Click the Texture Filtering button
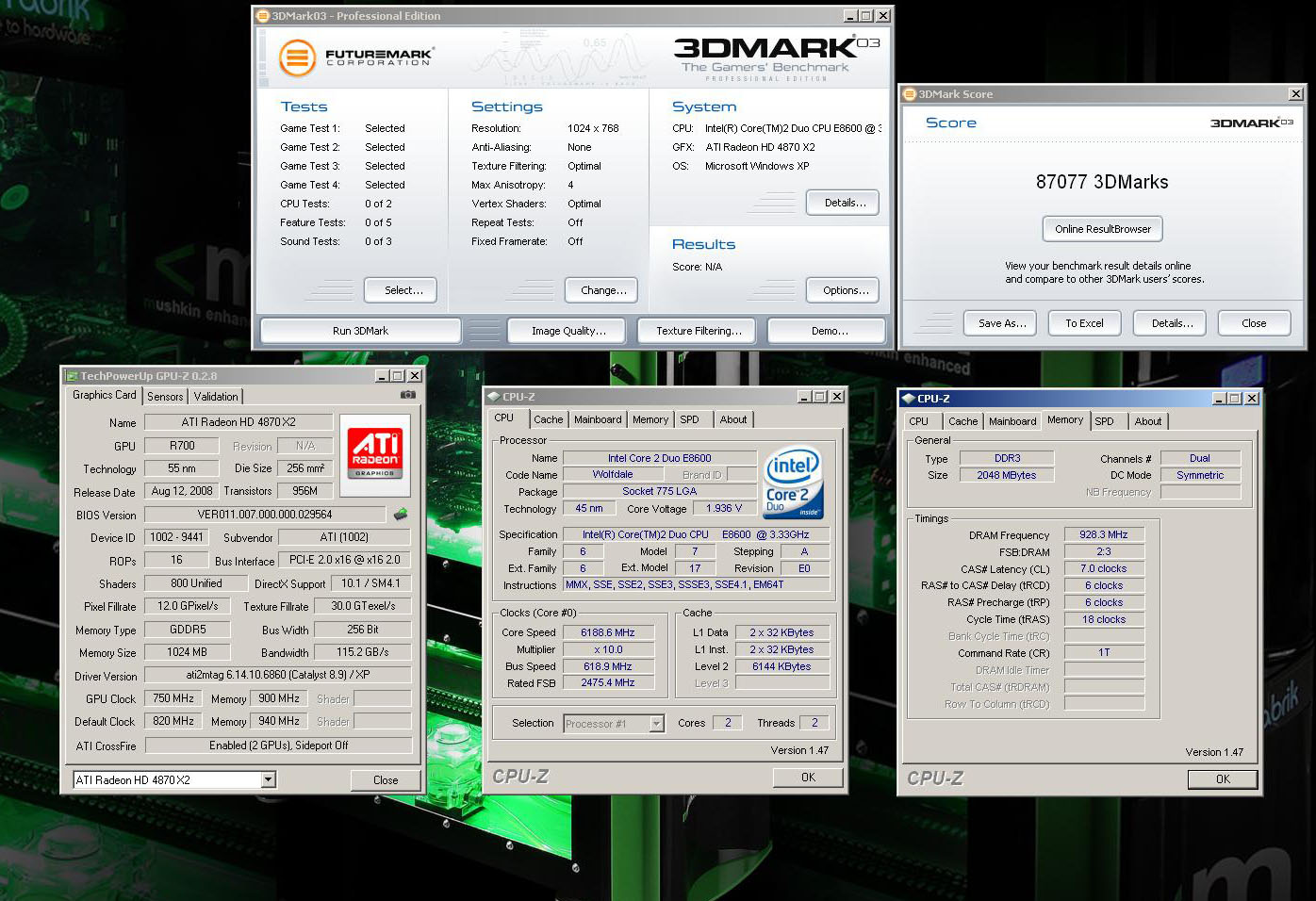The height and width of the screenshot is (901, 1316). coord(699,331)
